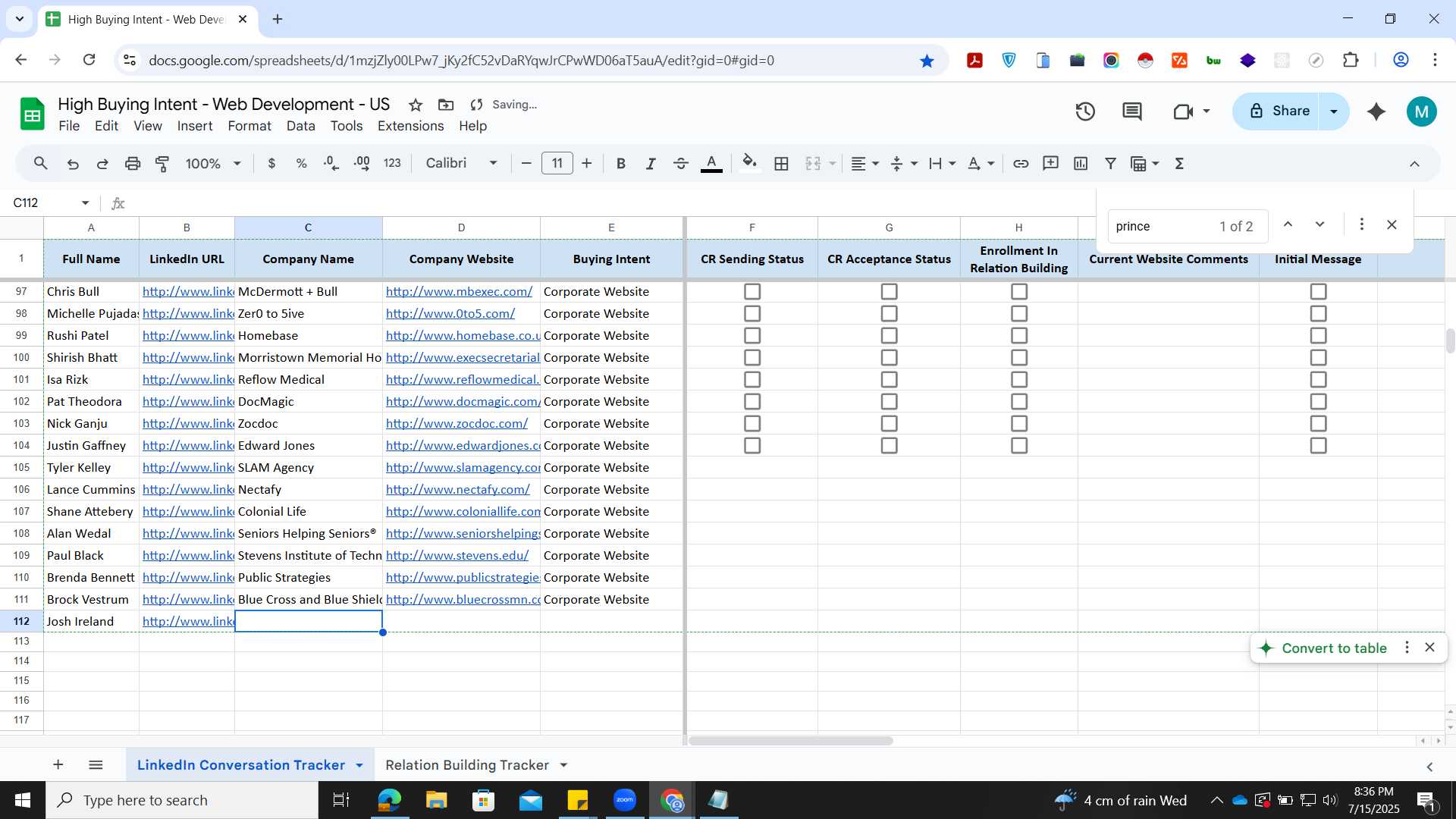Check CR Sending Status for Justin Gaffney
1456x819 pixels.
point(752,446)
